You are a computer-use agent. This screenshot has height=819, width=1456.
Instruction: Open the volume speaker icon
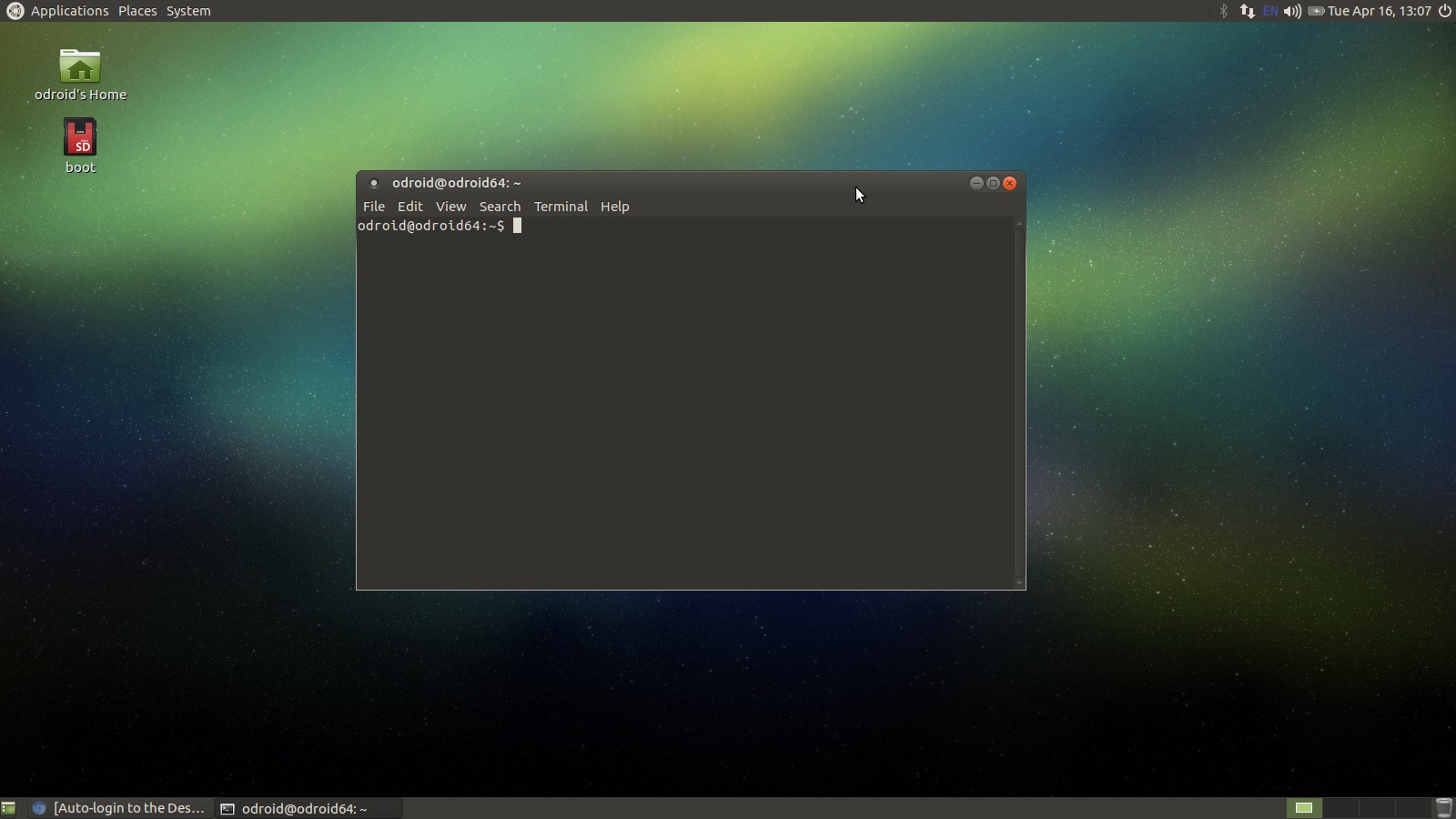pos(1292,11)
